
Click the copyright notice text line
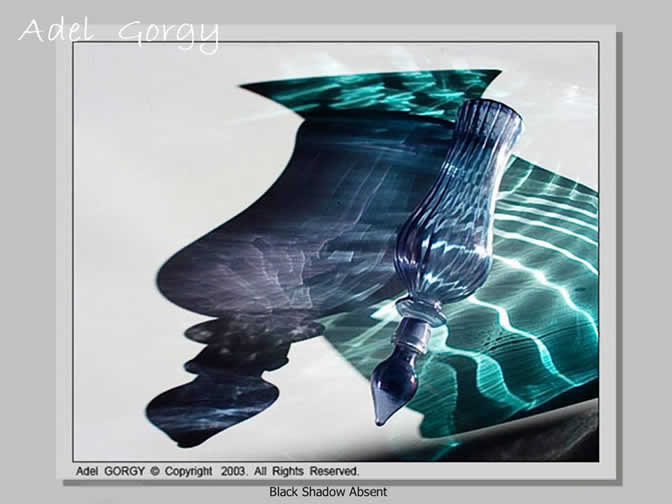click(217, 470)
